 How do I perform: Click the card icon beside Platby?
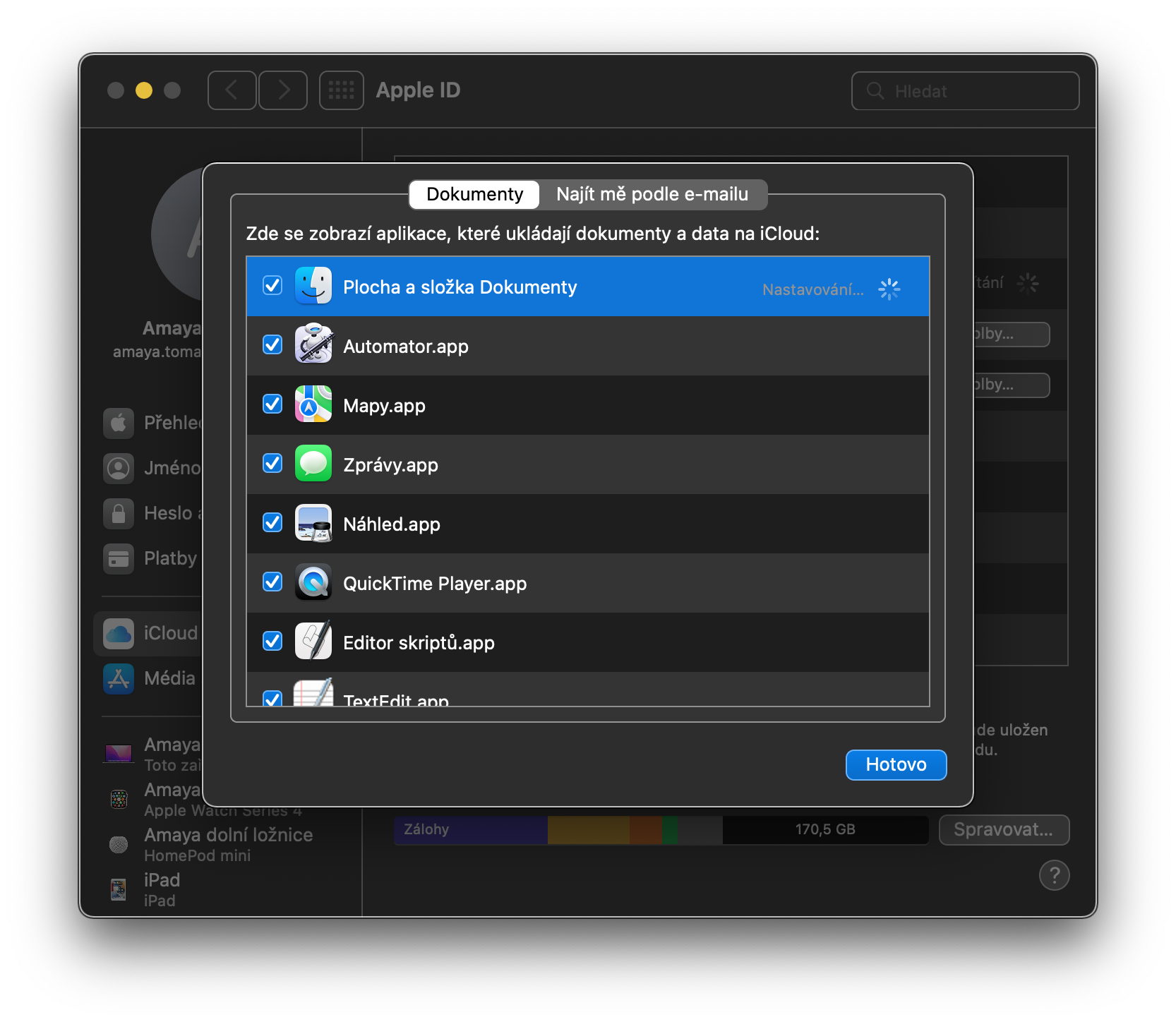pyautogui.click(x=119, y=559)
